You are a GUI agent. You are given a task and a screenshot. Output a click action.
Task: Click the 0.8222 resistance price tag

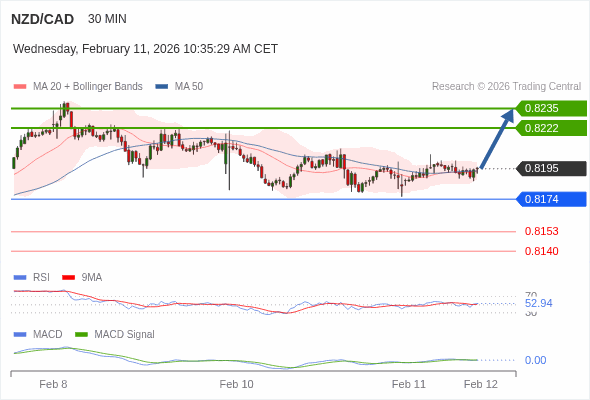[551, 128]
